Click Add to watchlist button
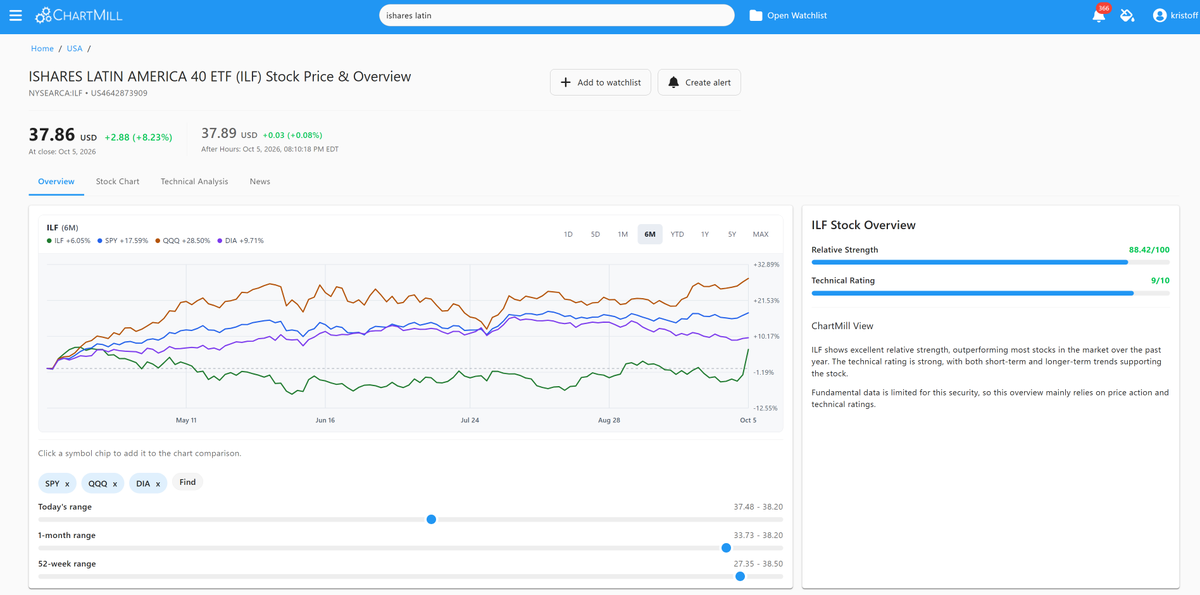Viewport: 1200px width, 595px height. [600, 82]
